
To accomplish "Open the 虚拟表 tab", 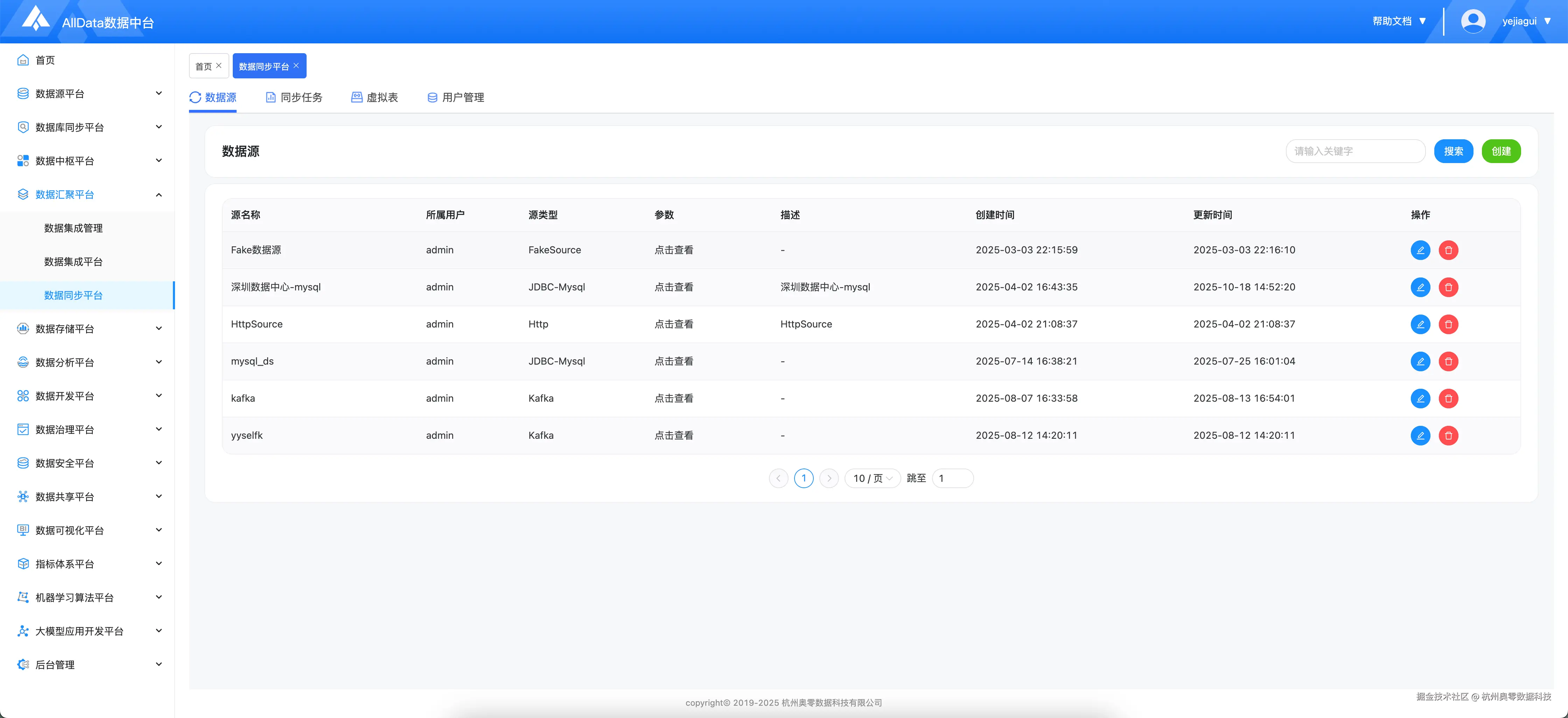I will coord(382,97).
